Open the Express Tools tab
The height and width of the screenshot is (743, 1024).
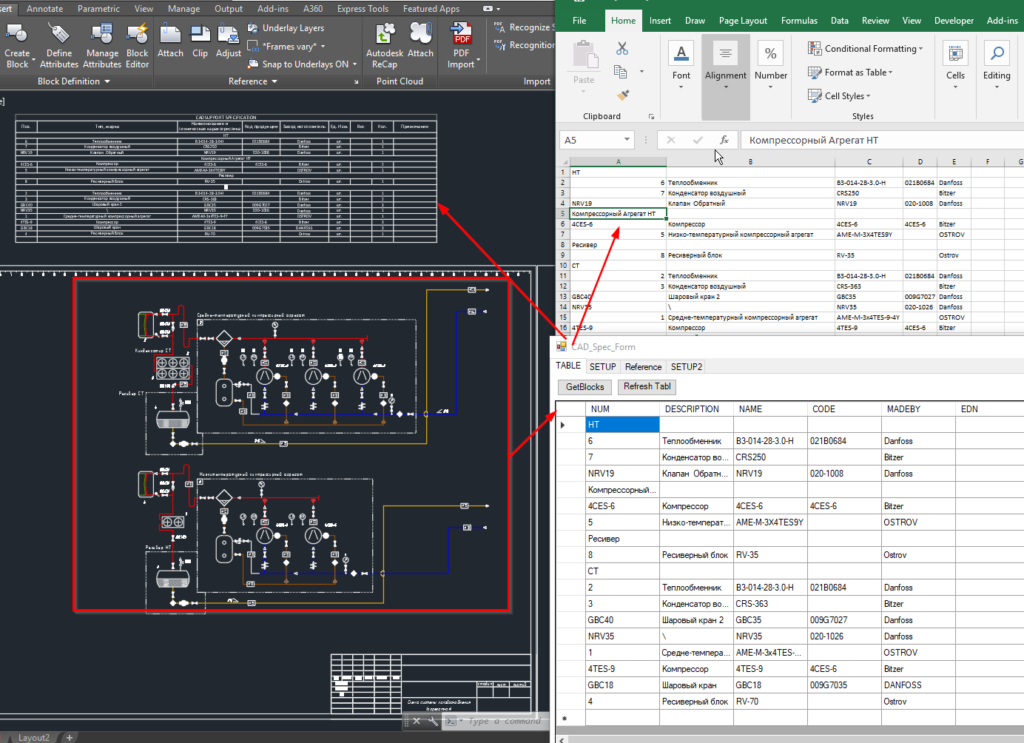(362, 8)
